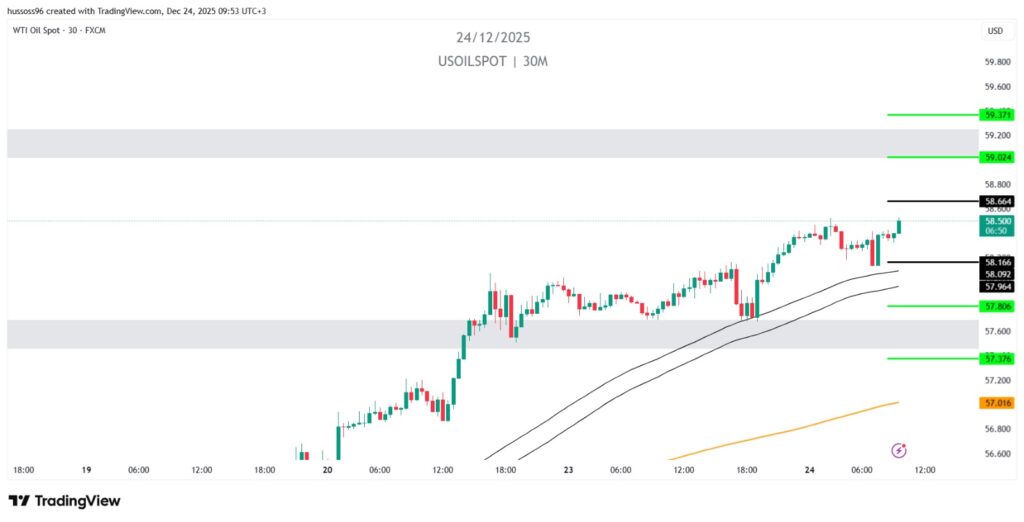The width and height of the screenshot is (1024, 522).
Task: Click date 23 on the time axis
Action: point(568,469)
